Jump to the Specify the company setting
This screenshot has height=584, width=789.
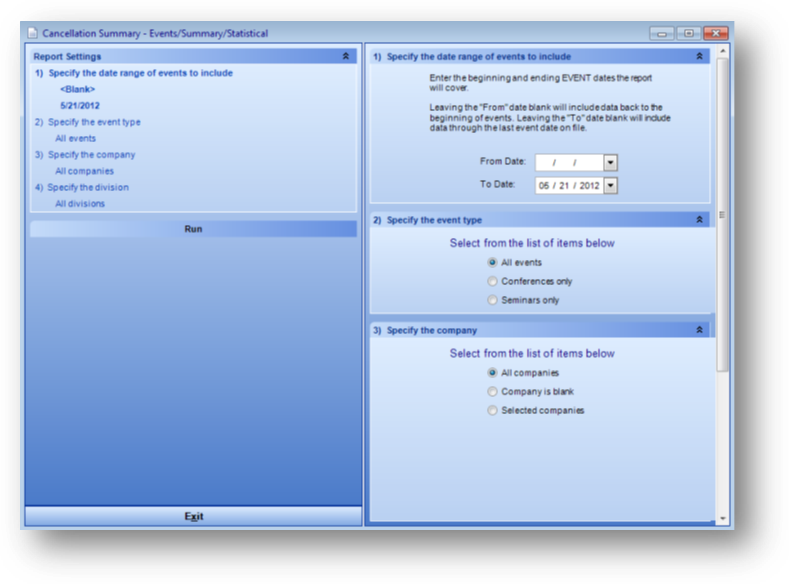91,155
